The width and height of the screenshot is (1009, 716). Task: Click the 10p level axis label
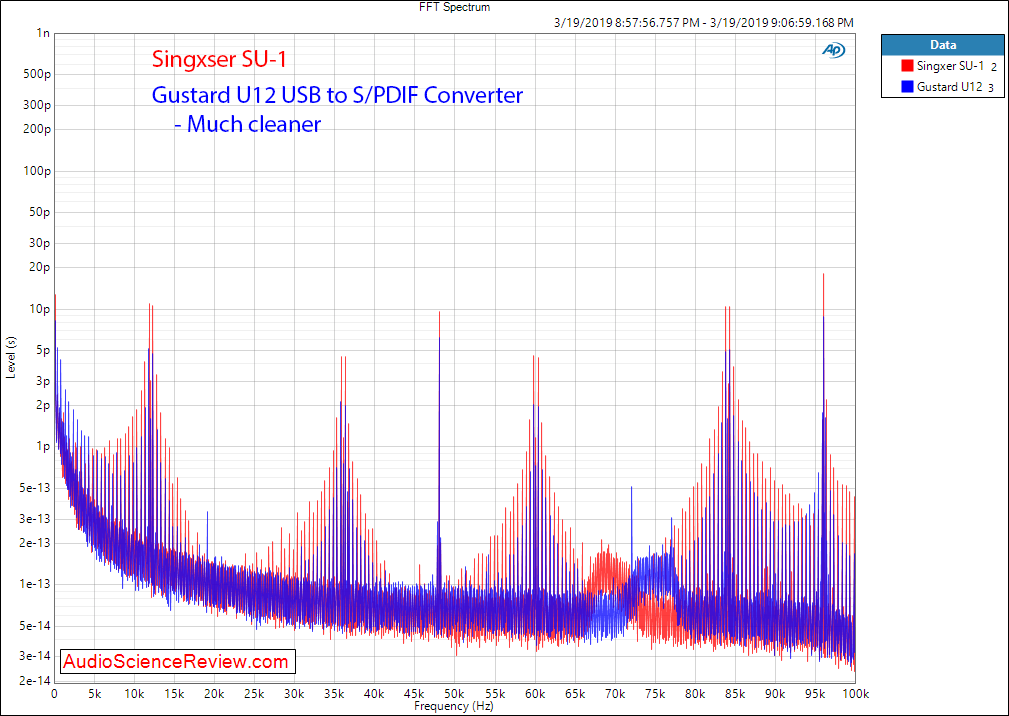pyautogui.click(x=40, y=309)
